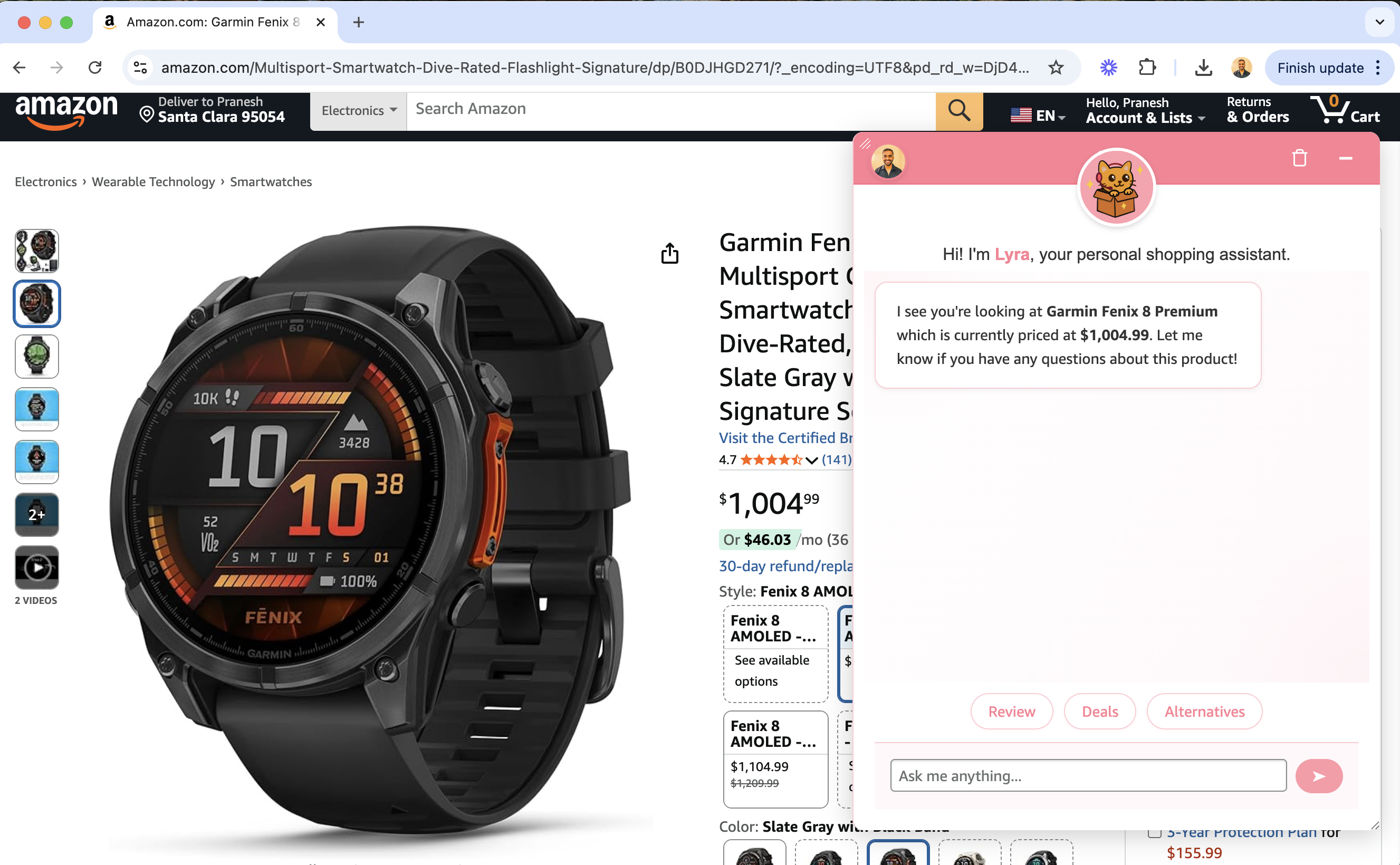Image resolution: width=1400 pixels, height=865 pixels.
Task: Select the green watch face thumbnail
Action: 36,356
